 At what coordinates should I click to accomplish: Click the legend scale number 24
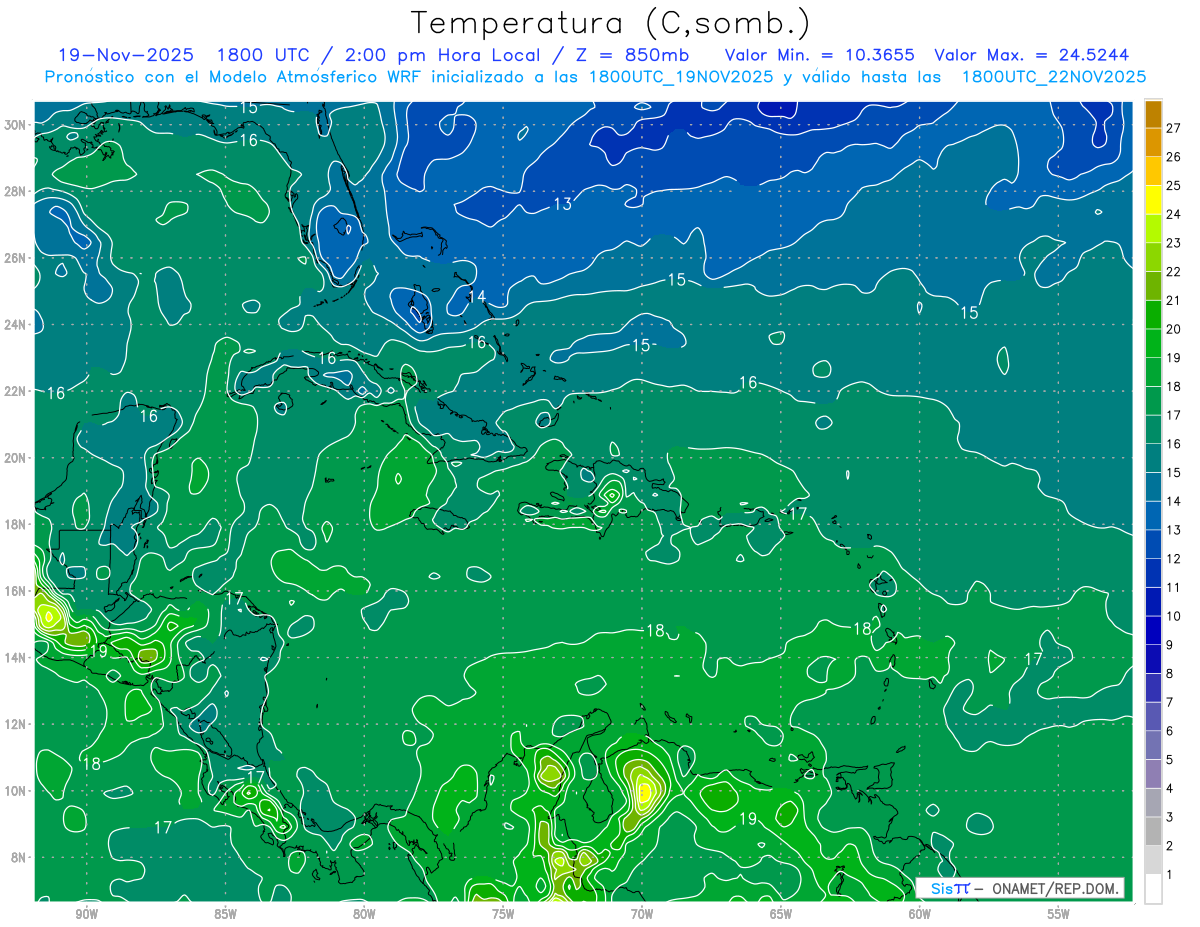click(1174, 214)
